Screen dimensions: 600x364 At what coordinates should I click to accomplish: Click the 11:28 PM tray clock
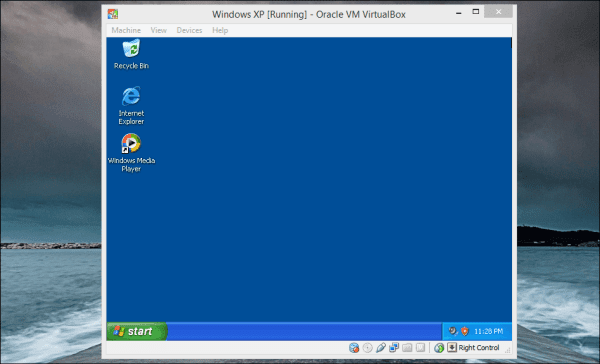pos(489,331)
